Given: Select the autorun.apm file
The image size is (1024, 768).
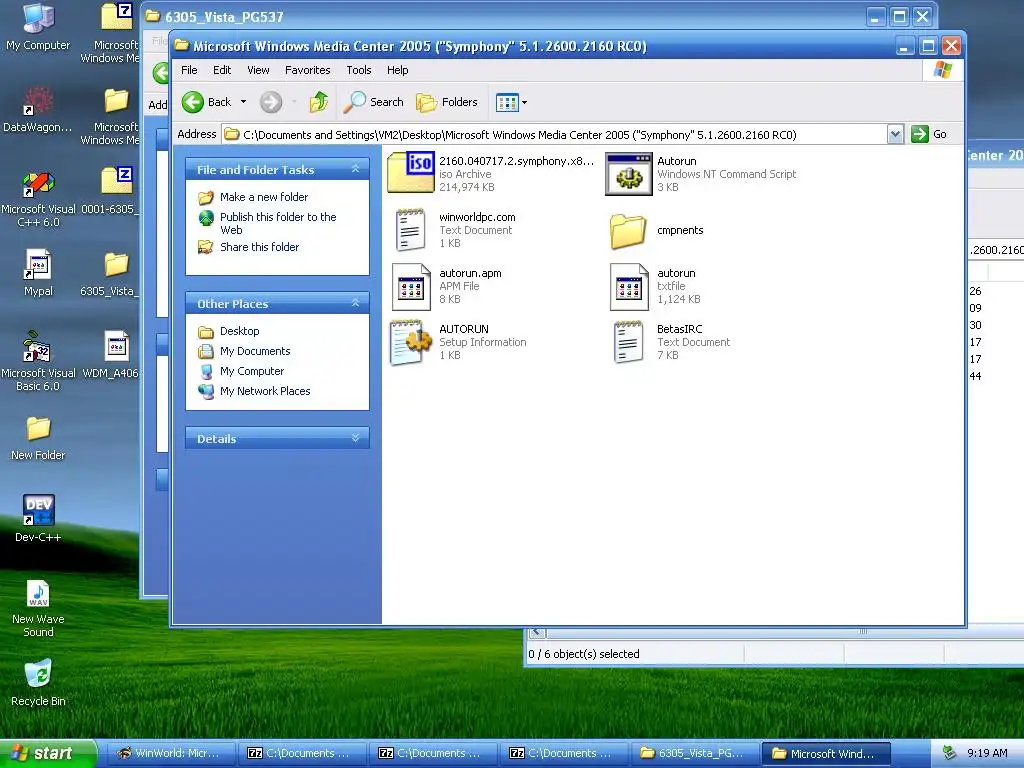Looking at the screenshot, I should tap(447, 286).
